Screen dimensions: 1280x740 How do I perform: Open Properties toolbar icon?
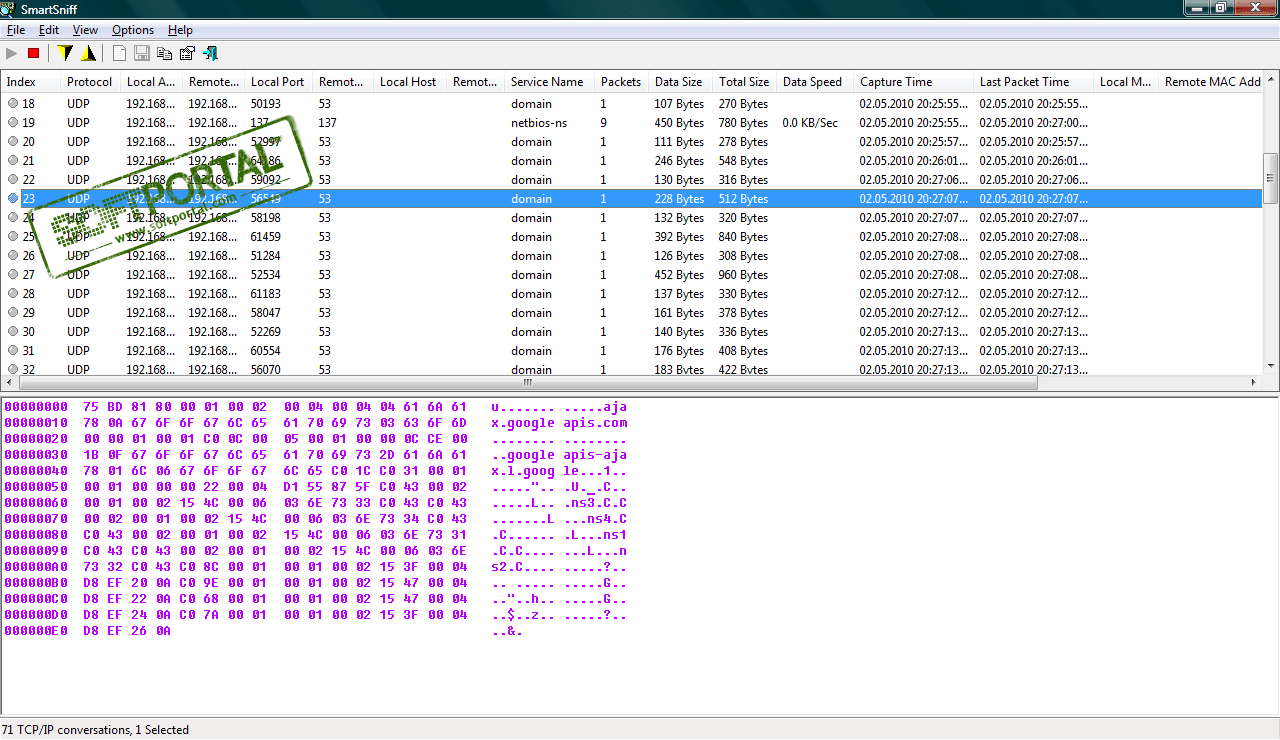point(187,53)
